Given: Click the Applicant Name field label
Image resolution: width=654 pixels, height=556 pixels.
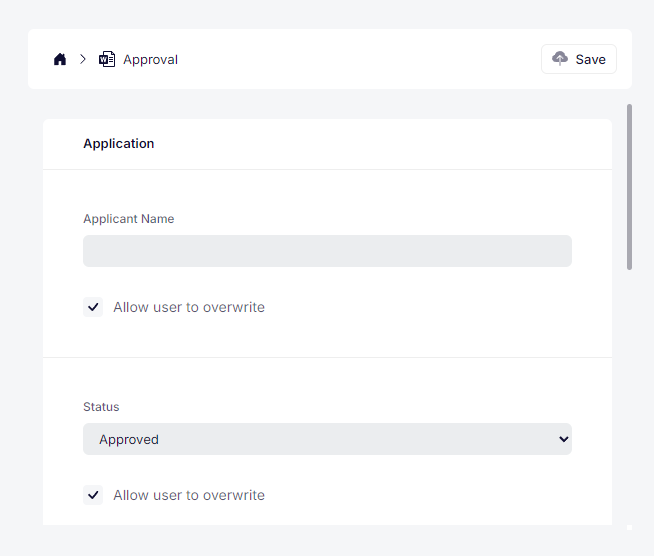Looking at the screenshot, I should pos(128,219).
